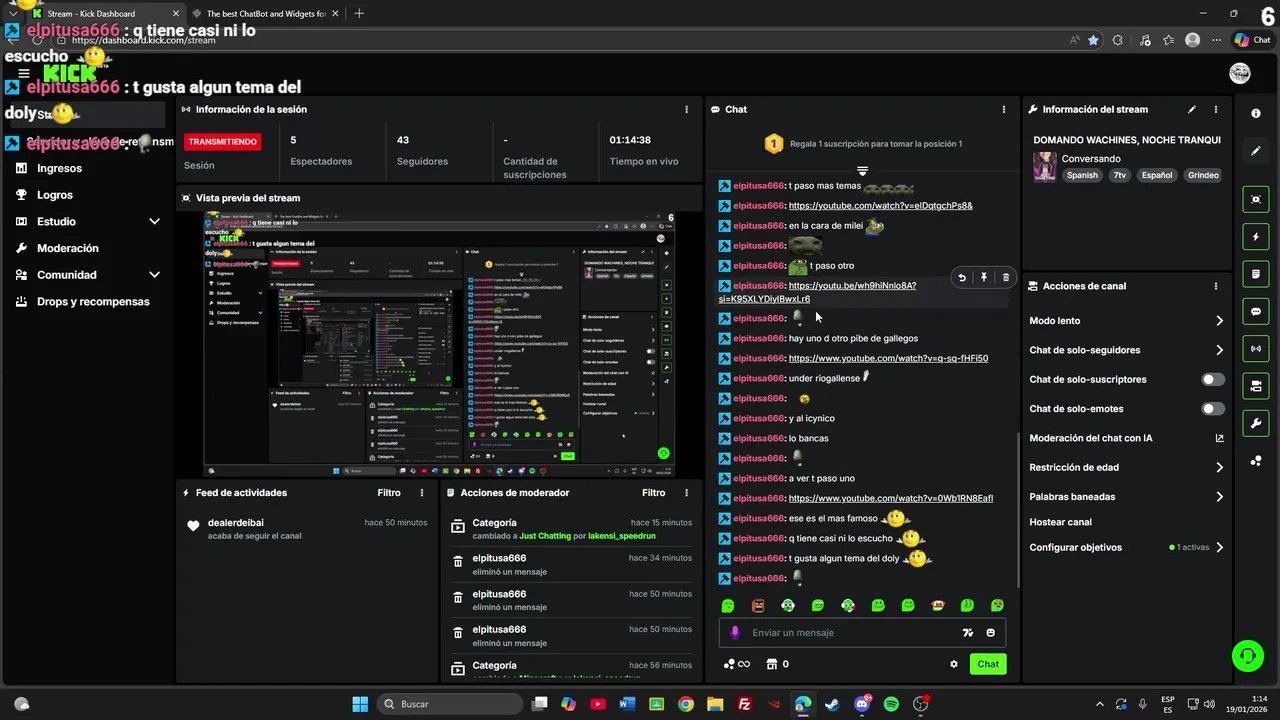This screenshot has width=1280, height=720.
Task: Toggle the broadcast signal panel icon
Action: (1256, 348)
